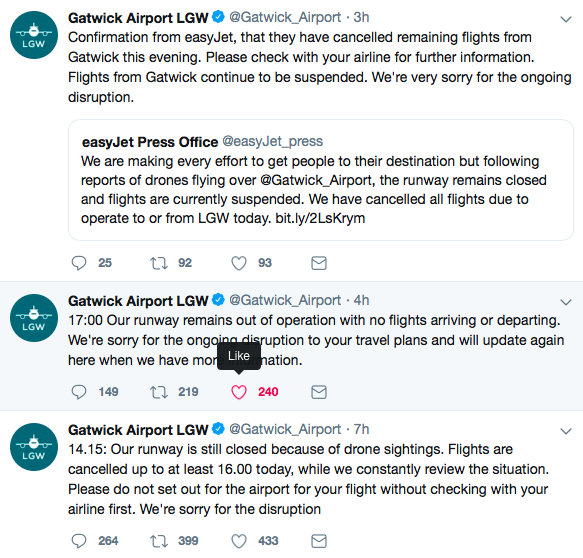Retweet the 17:00 runway update tweet
Screen dimensions: 583x558
[x=159, y=392]
